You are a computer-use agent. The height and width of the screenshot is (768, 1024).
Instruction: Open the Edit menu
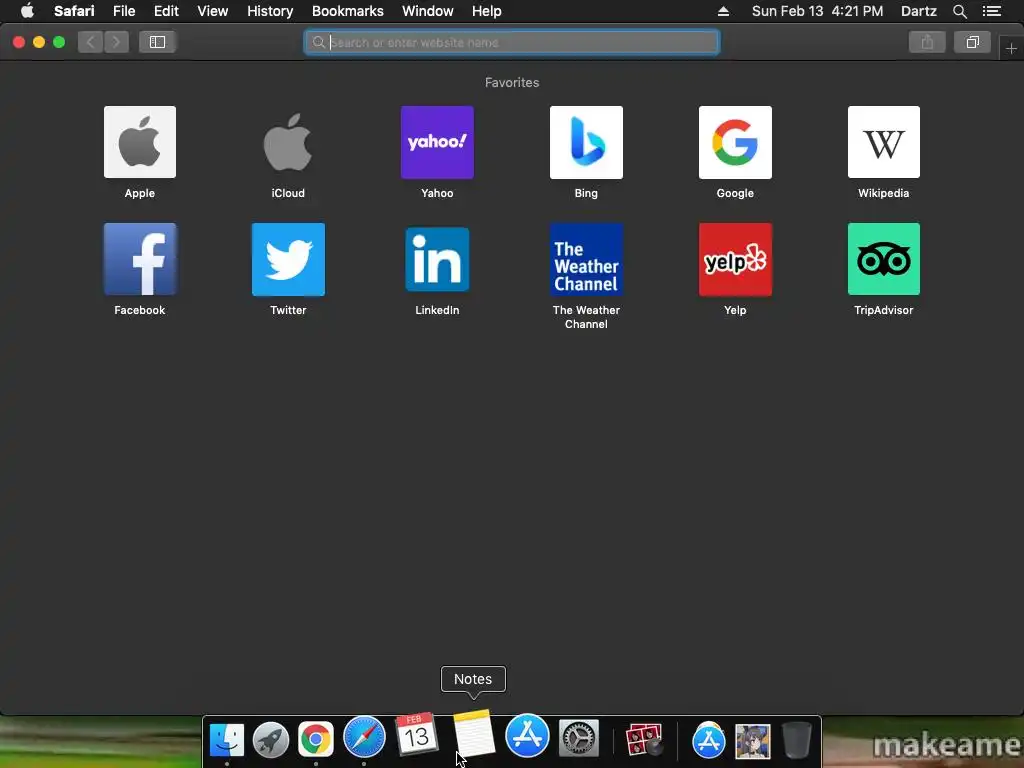[x=166, y=11]
